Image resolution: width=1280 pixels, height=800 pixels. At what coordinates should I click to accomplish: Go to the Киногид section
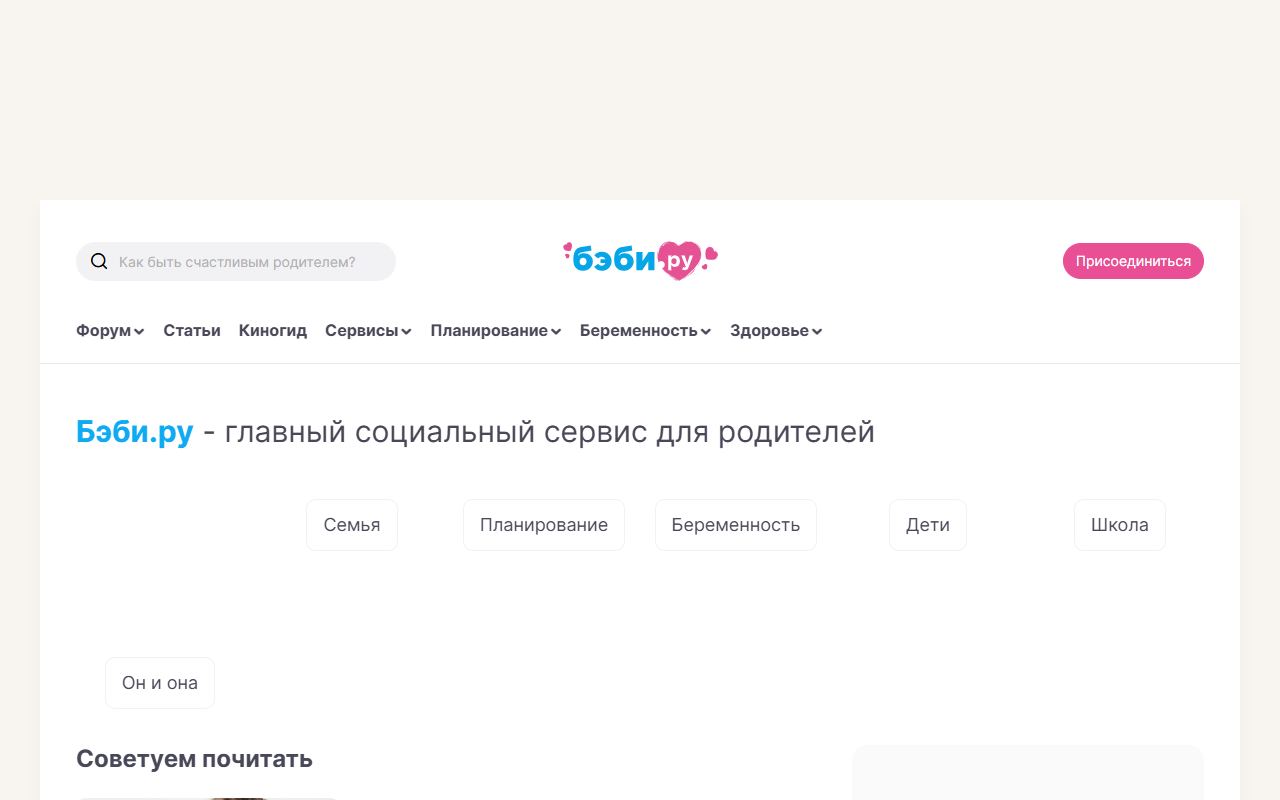click(273, 331)
